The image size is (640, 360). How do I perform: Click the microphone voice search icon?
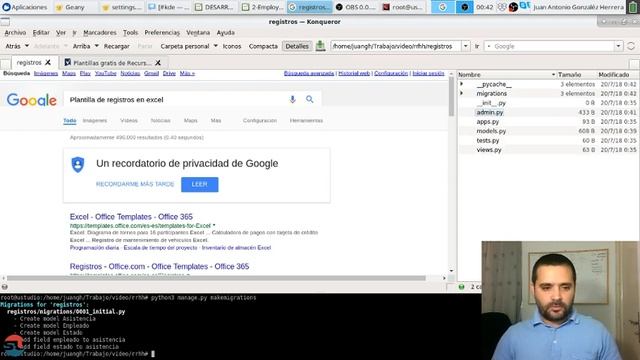tap(292, 100)
